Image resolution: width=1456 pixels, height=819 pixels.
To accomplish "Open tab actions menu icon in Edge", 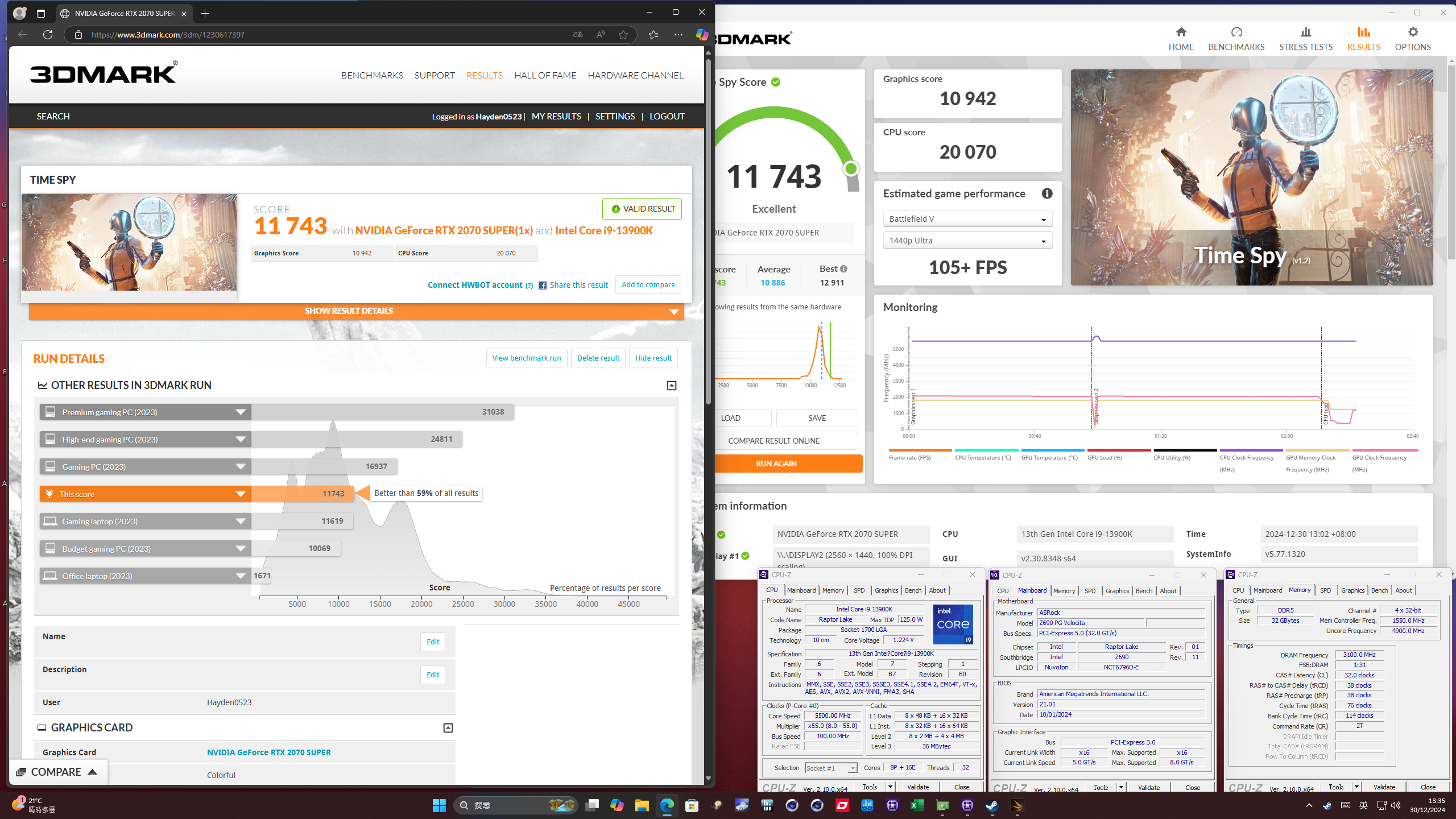I will pos(40,13).
